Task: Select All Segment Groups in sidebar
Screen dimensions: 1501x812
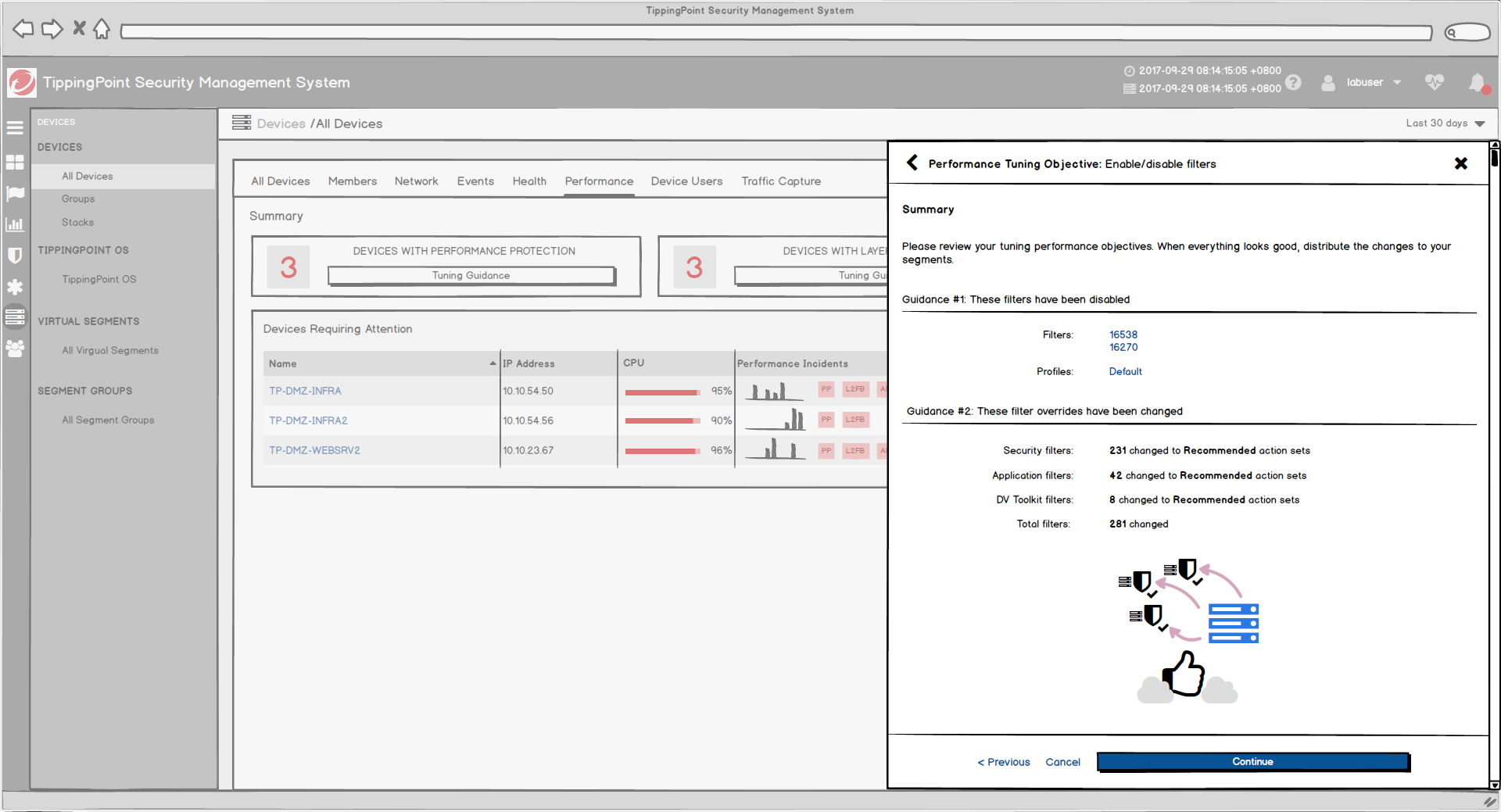Action: (x=108, y=420)
